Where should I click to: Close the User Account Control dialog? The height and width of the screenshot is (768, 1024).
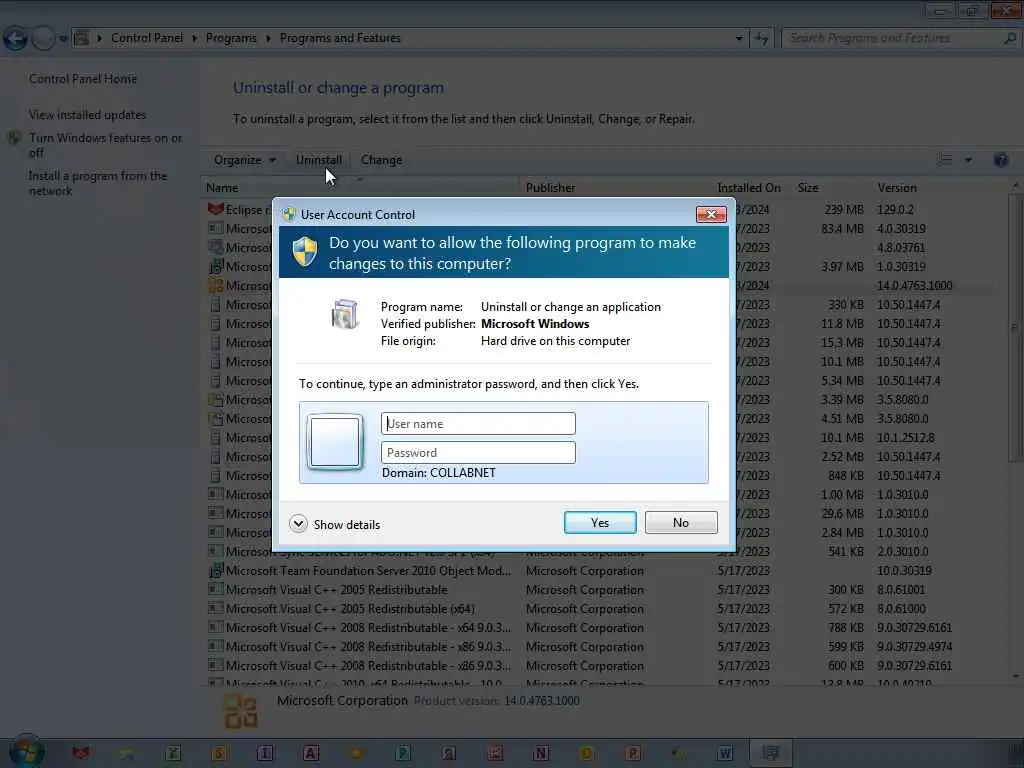(x=711, y=214)
